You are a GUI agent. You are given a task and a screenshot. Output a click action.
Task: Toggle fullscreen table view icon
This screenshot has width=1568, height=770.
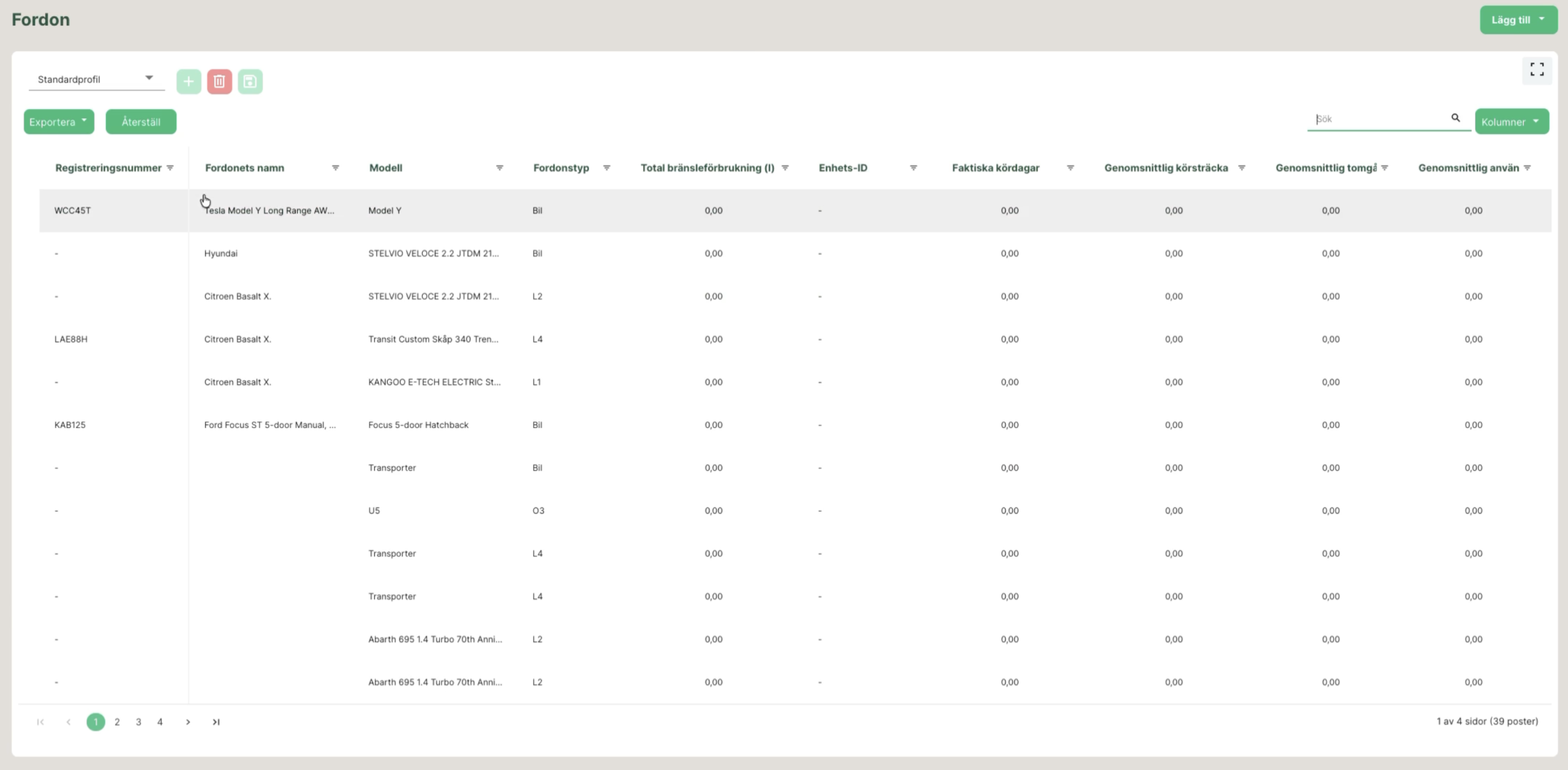(1537, 69)
